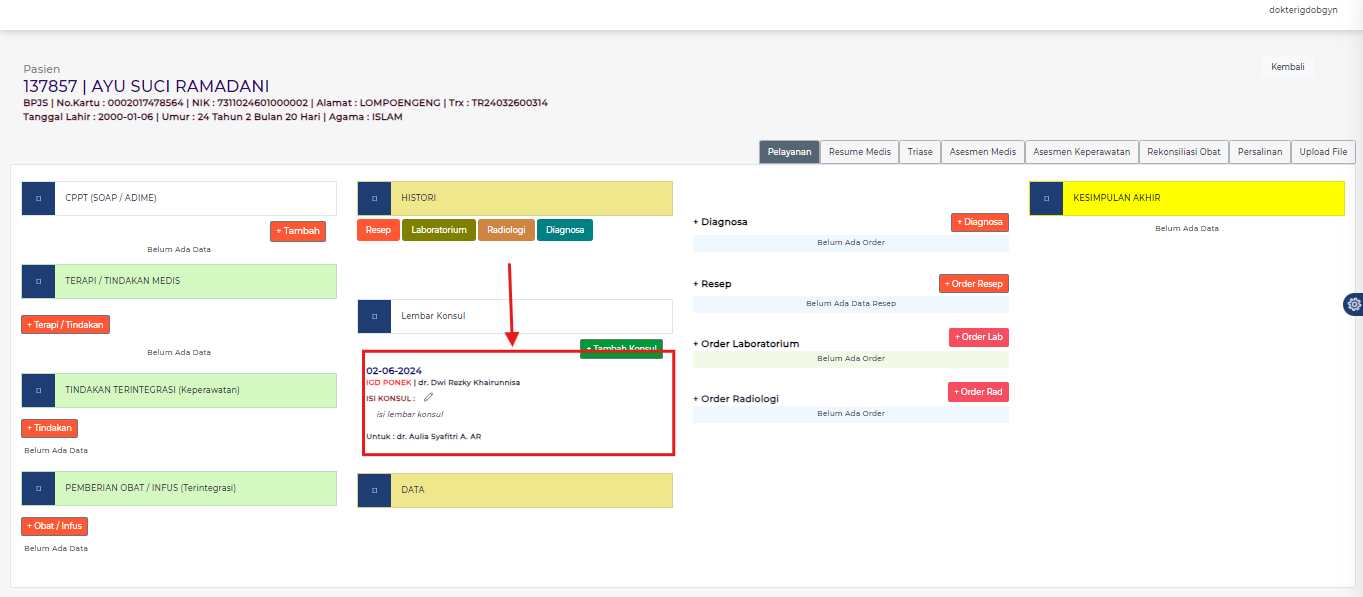This screenshot has width=1363, height=597.
Task: Switch to the Resume Medis tab
Action: [859, 152]
